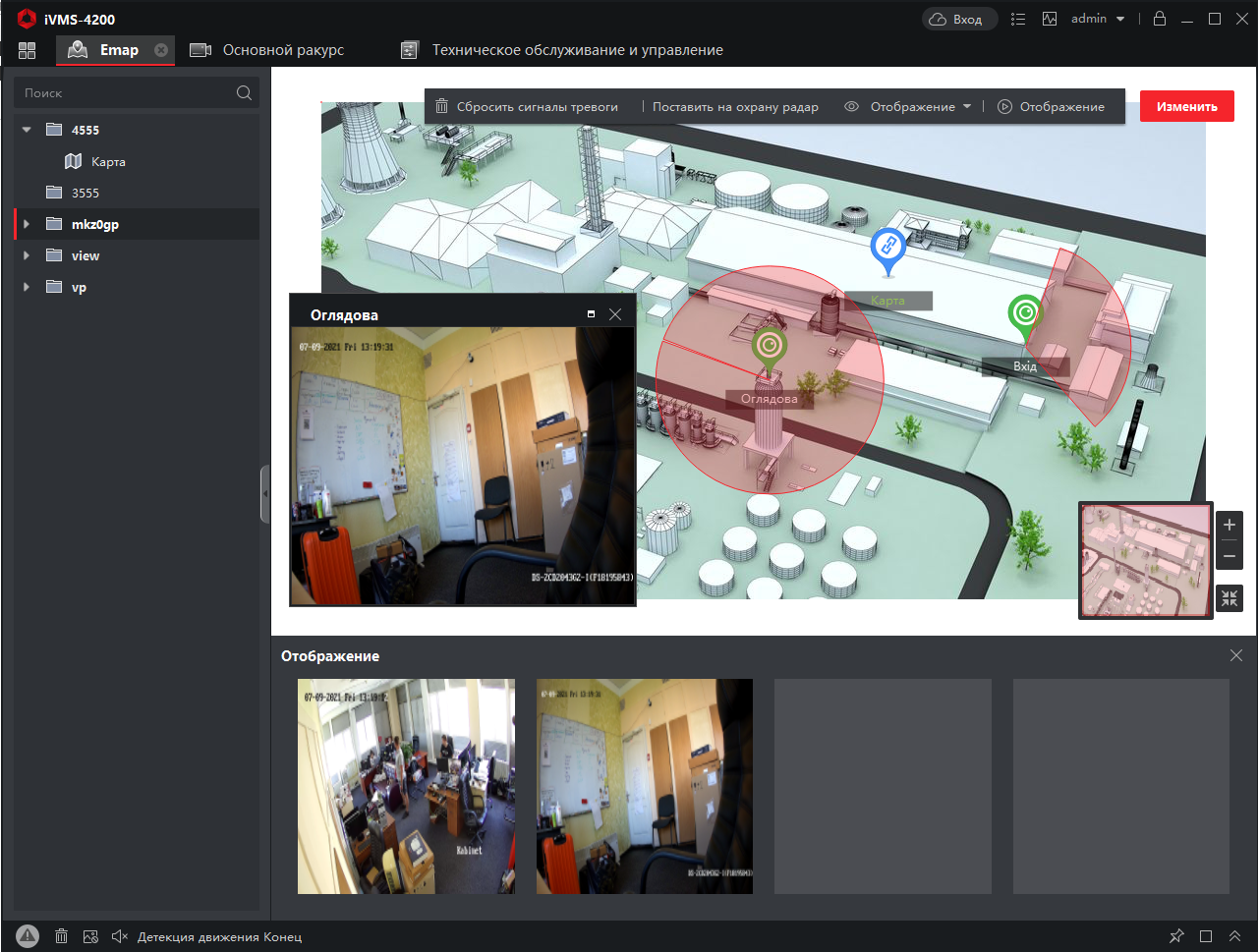The width and height of the screenshot is (1258, 952).
Task: Zoom in the map with plus button
Action: point(1229,525)
